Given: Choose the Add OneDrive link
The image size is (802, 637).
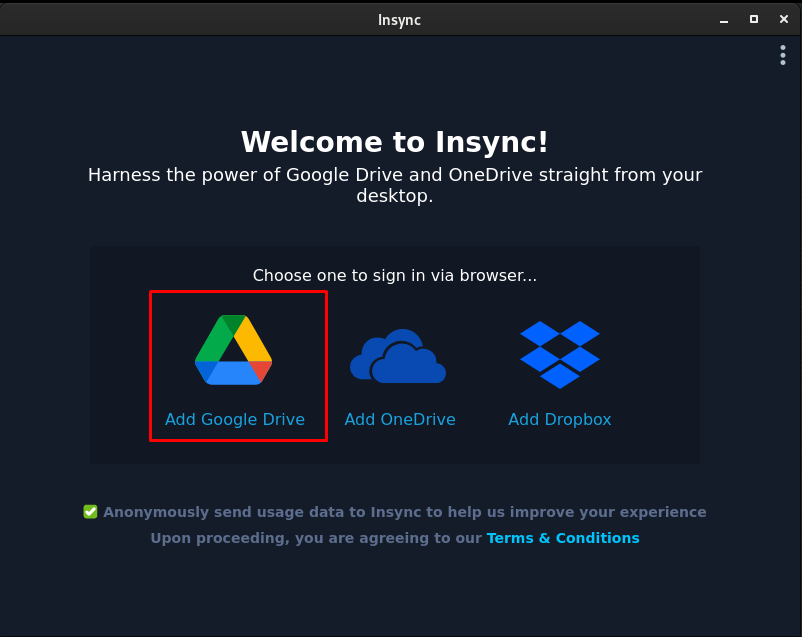Looking at the screenshot, I should coord(400,420).
